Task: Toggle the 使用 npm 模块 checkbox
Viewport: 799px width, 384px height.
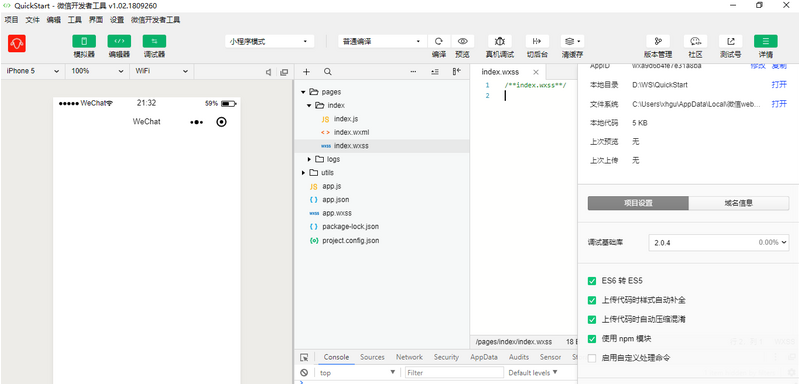Action: 592,339
